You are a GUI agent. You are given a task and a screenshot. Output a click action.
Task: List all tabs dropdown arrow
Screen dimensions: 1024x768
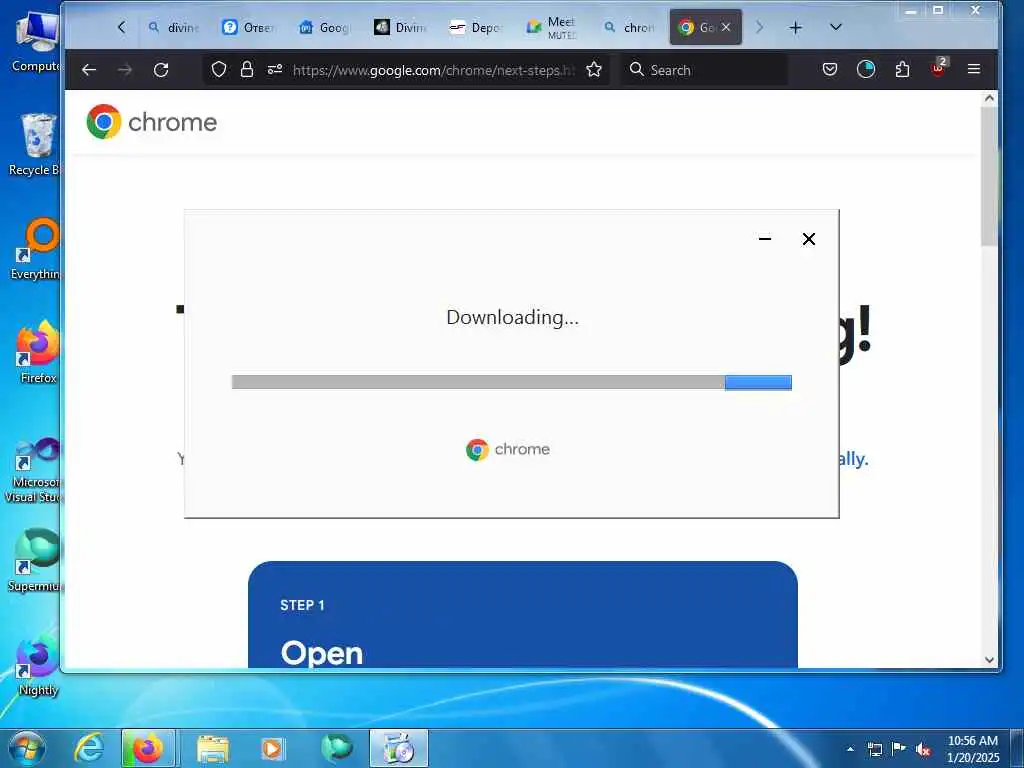tap(835, 27)
